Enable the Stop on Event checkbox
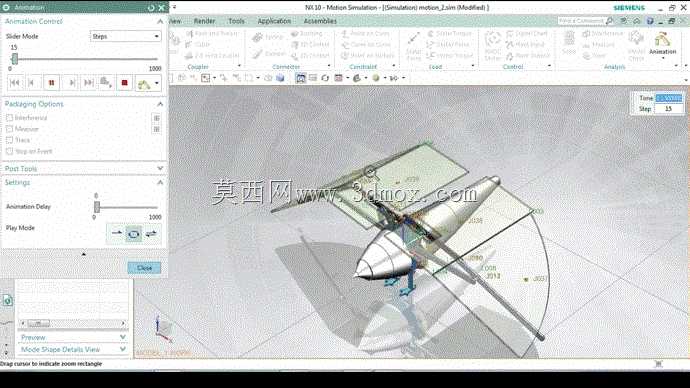Viewport: 690px width, 388px height. click(x=9, y=151)
